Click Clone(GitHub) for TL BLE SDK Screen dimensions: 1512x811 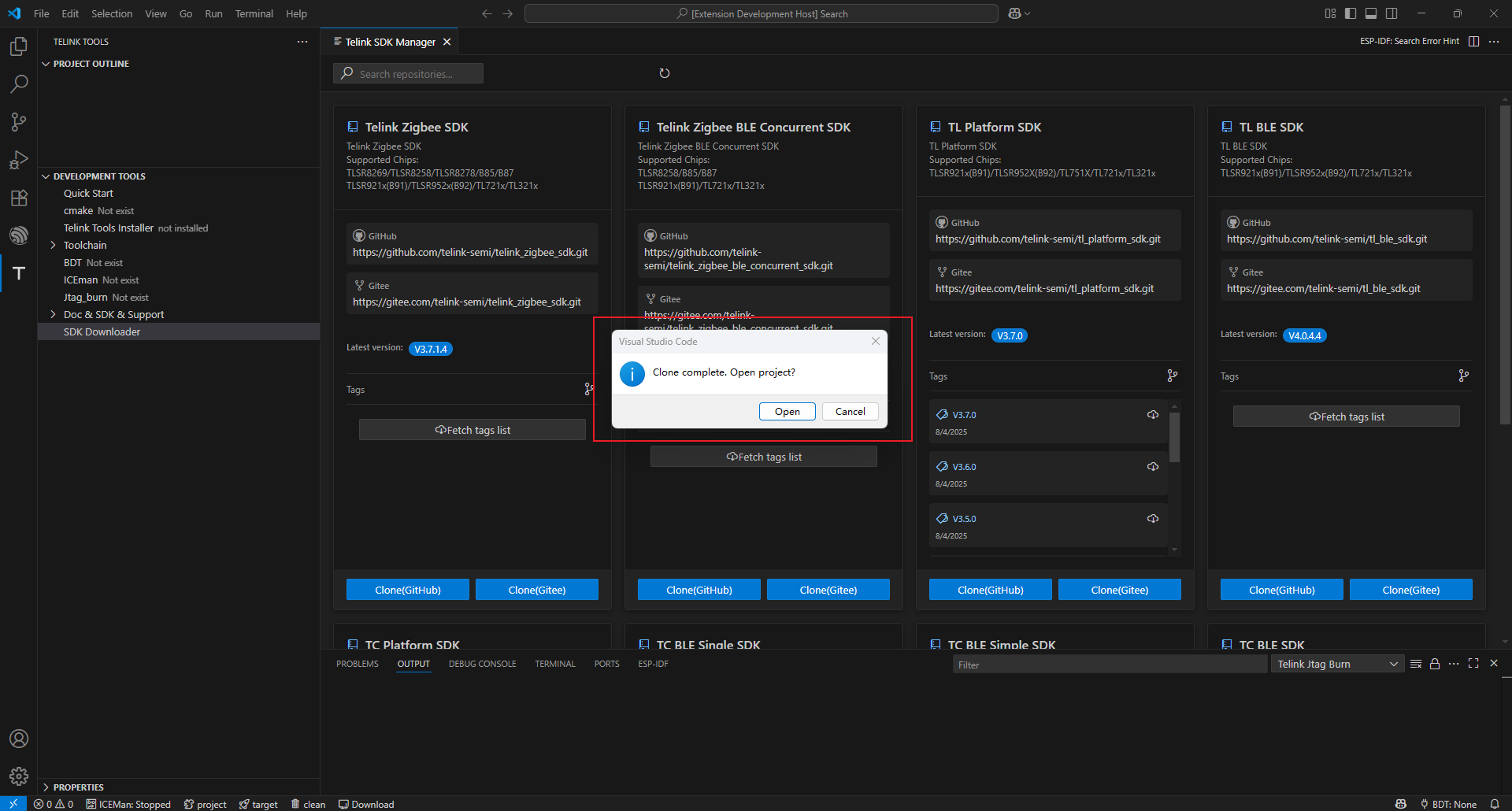point(1281,590)
